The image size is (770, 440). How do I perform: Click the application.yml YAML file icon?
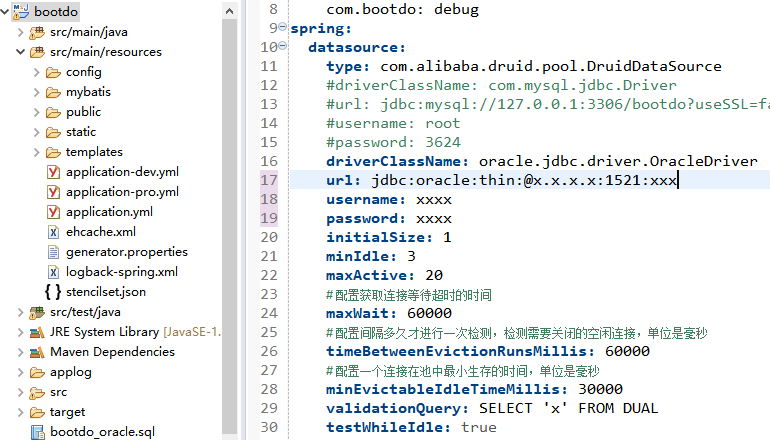click(54, 213)
